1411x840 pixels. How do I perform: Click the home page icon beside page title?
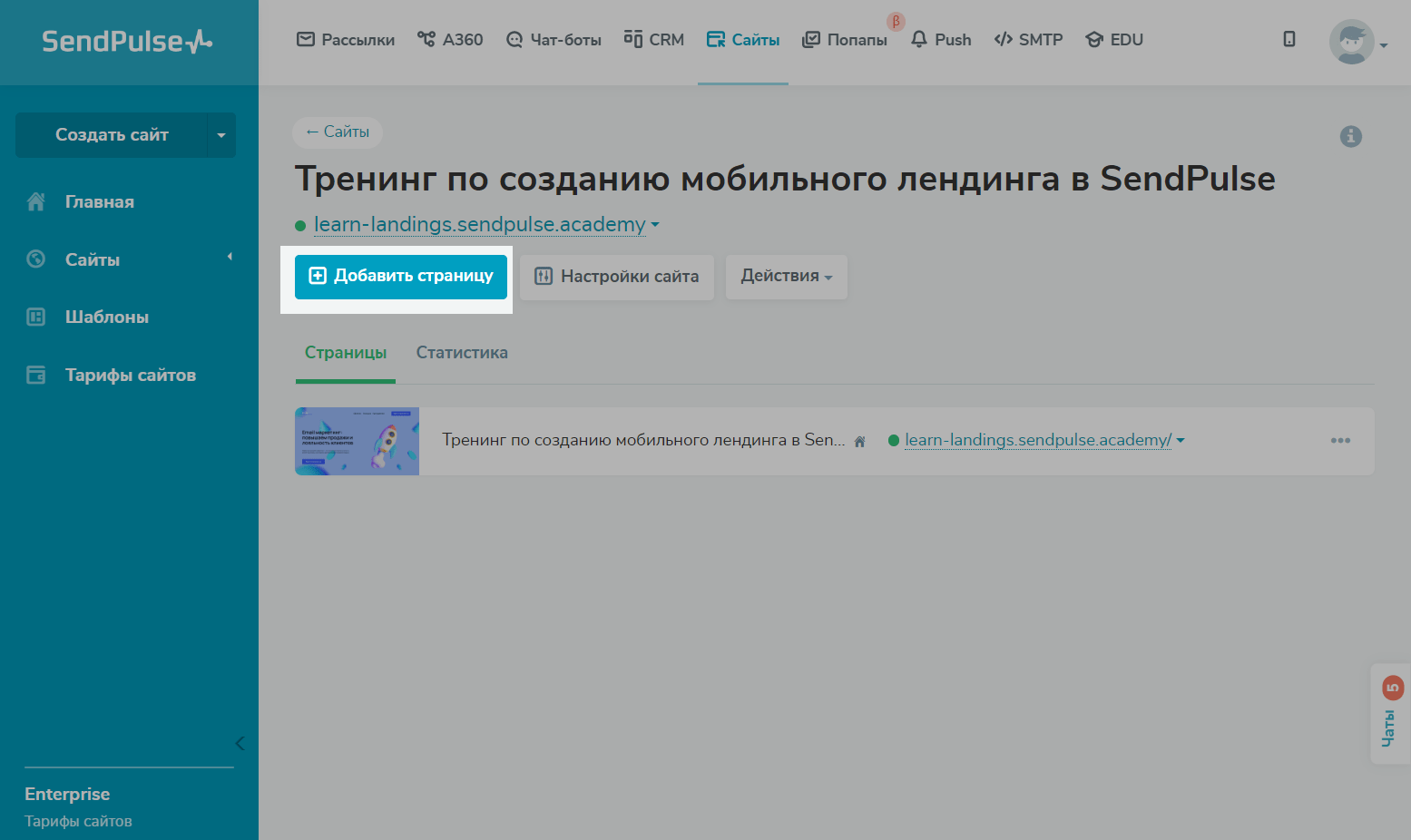pyautogui.click(x=859, y=442)
